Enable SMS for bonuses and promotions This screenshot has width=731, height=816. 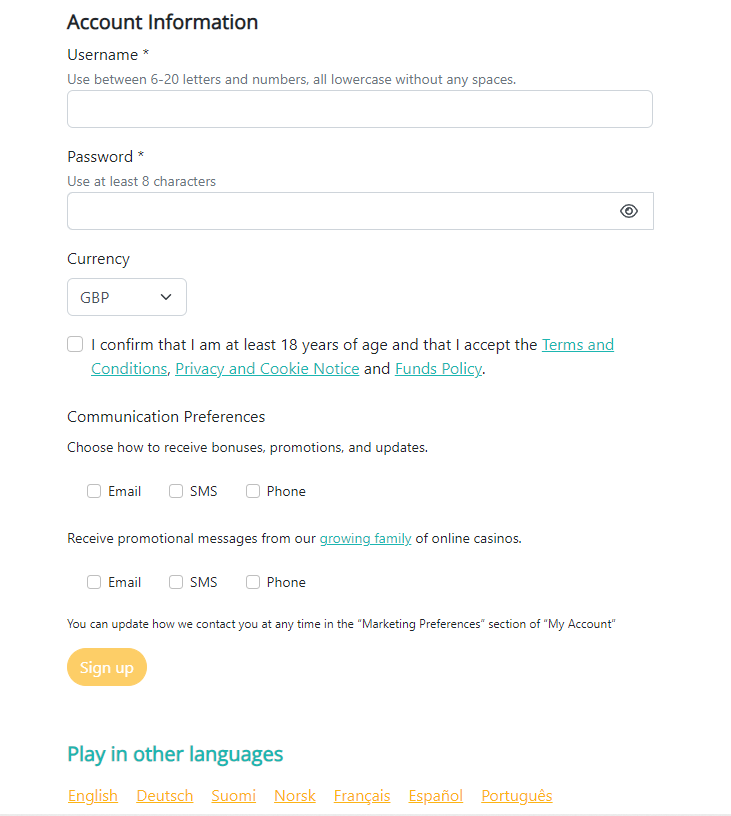pos(176,491)
